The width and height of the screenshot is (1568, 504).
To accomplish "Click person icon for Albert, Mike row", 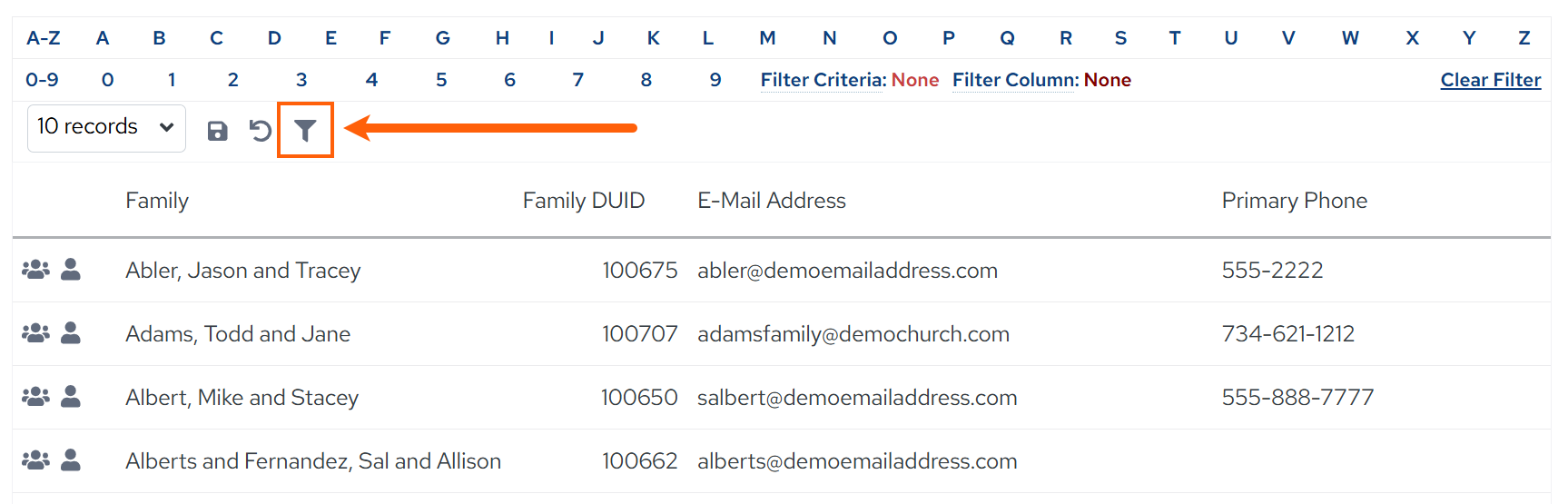I will pos(70,397).
